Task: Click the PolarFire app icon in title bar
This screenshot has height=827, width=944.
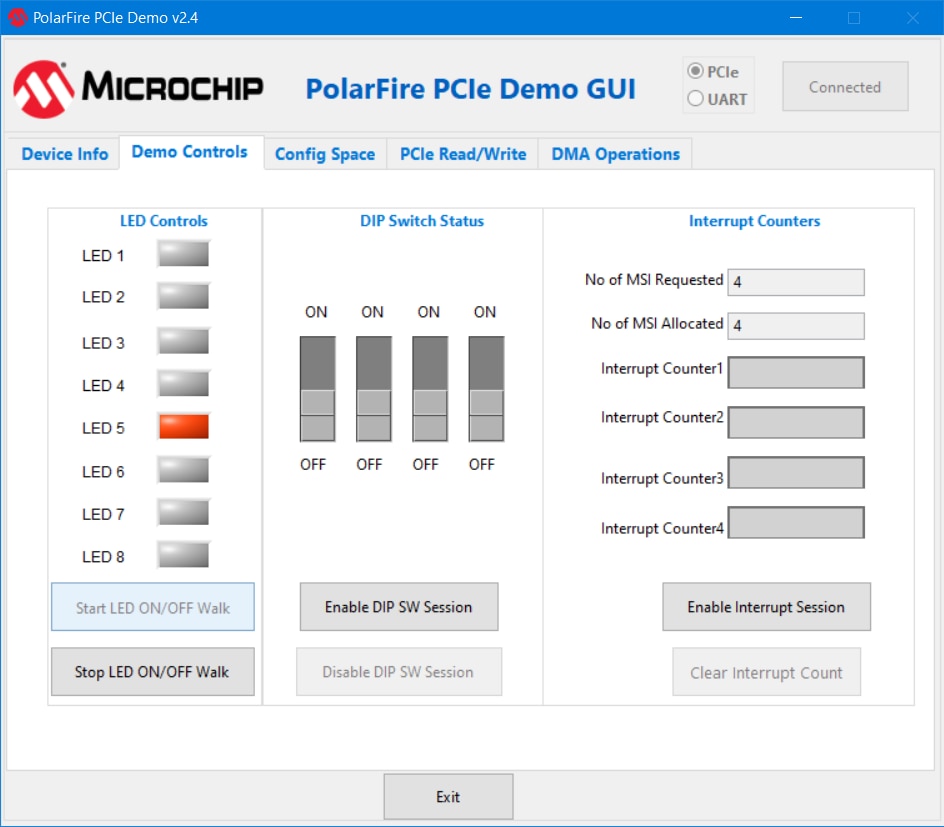Action: pyautogui.click(x=17, y=17)
